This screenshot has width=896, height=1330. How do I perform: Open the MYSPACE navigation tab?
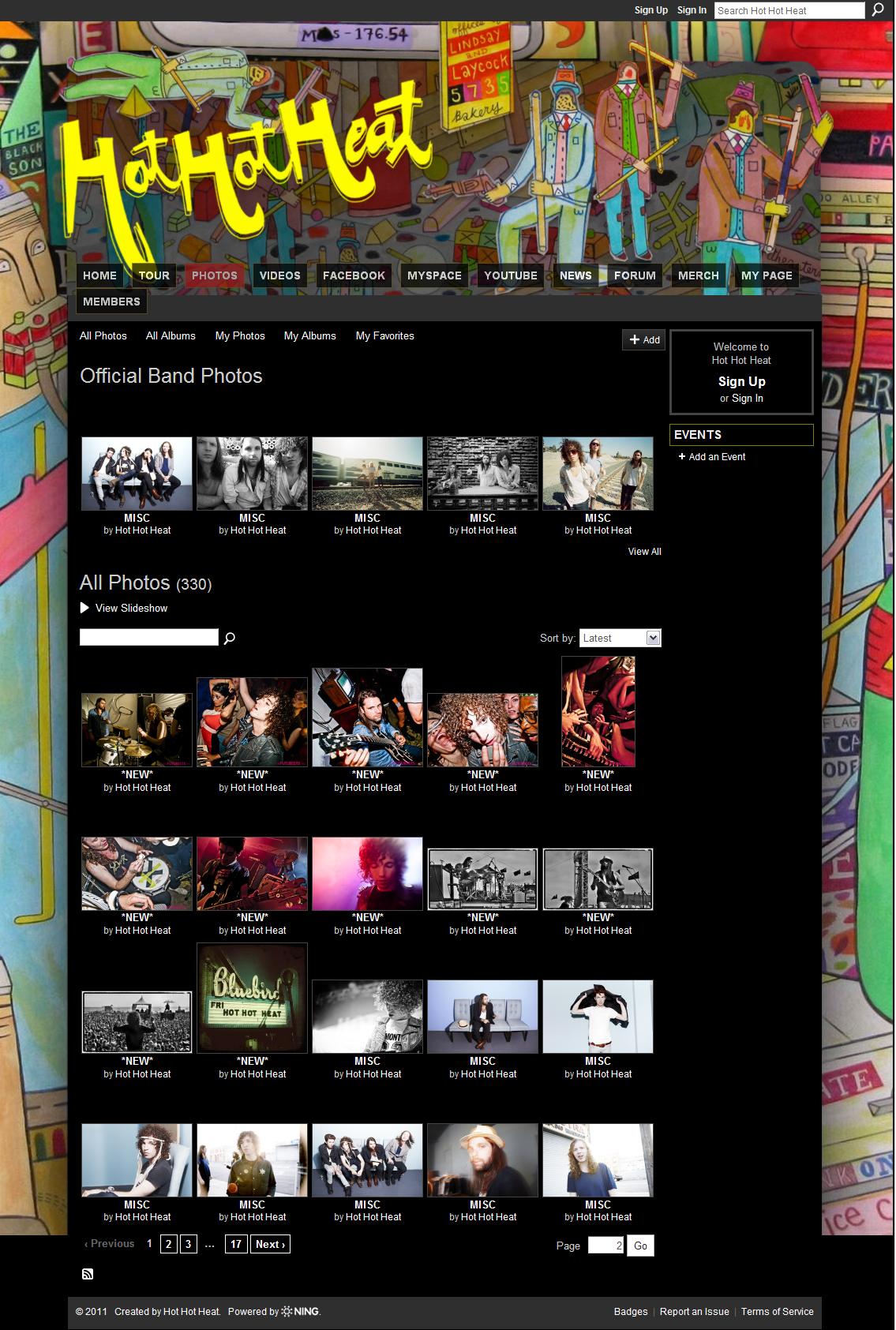coord(434,275)
